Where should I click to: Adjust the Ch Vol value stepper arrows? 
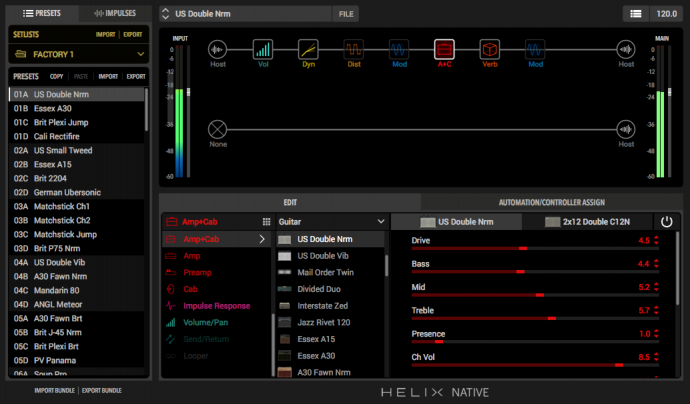(656, 356)
